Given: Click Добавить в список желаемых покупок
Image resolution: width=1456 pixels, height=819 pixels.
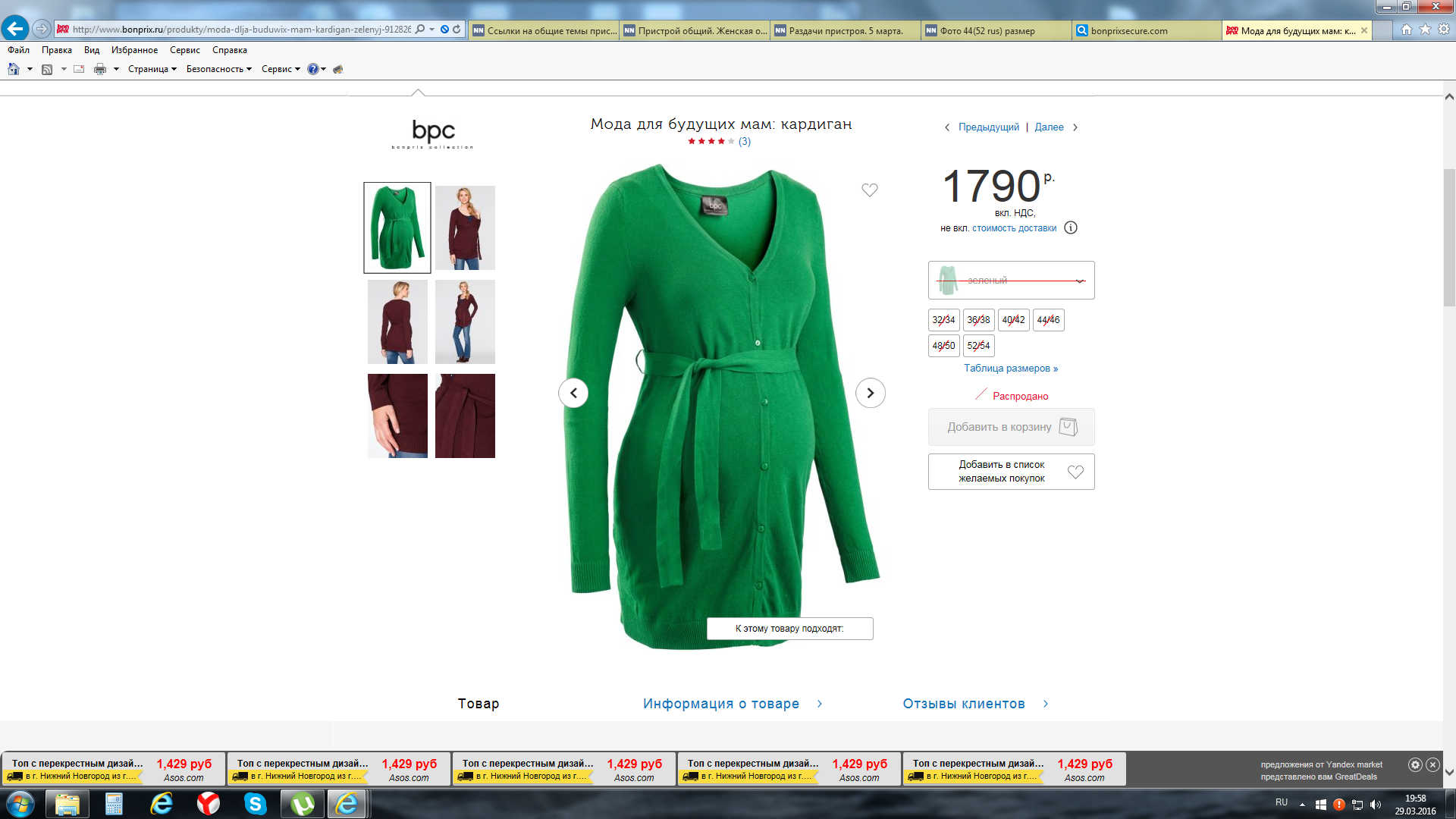Looking at the screenshot, I should (1012, 472).
